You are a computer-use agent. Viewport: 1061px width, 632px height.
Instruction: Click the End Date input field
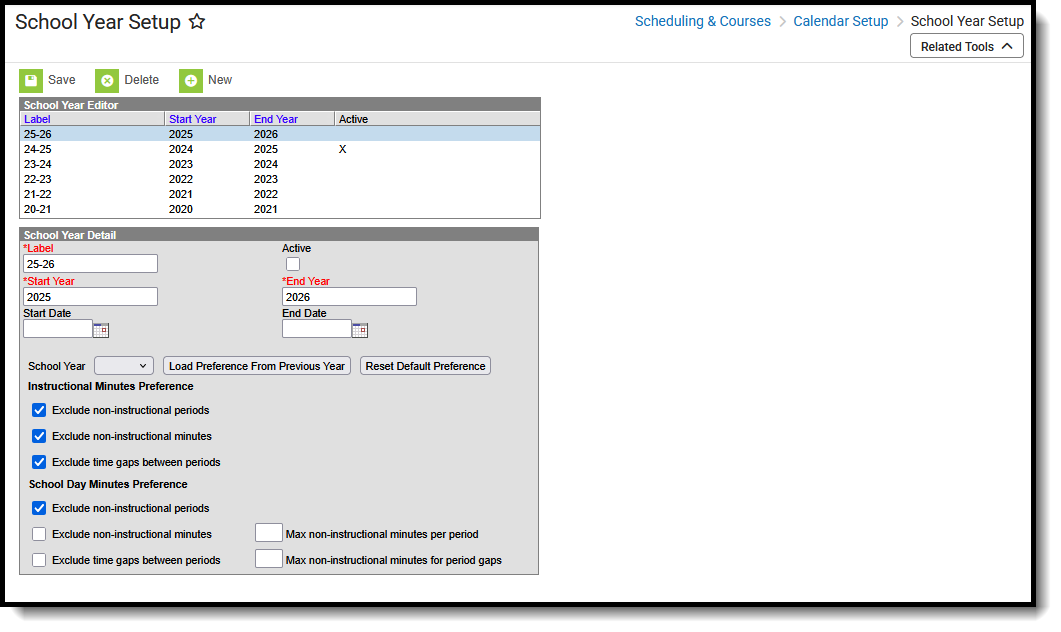pyautogui.click(x=317, y=330)
